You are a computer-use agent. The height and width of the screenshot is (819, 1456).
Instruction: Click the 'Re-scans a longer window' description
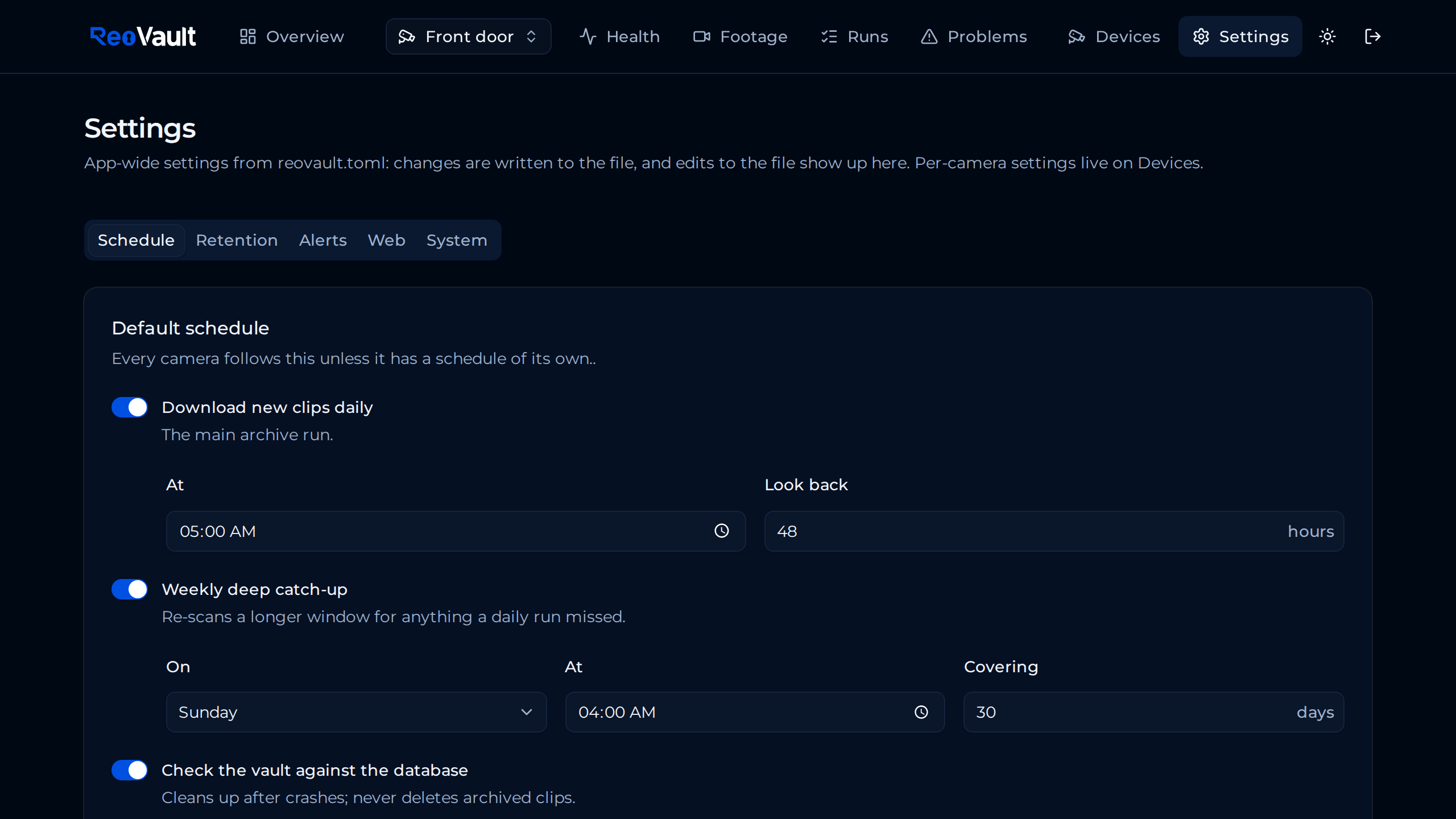pos(394,617)
